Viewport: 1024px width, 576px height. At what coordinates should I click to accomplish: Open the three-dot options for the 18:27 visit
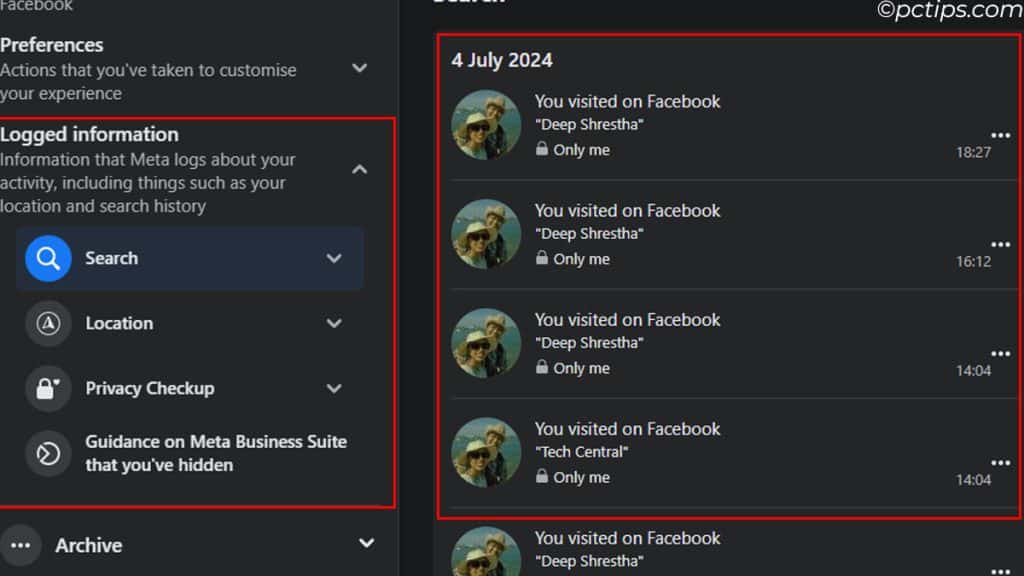[999, 134]
